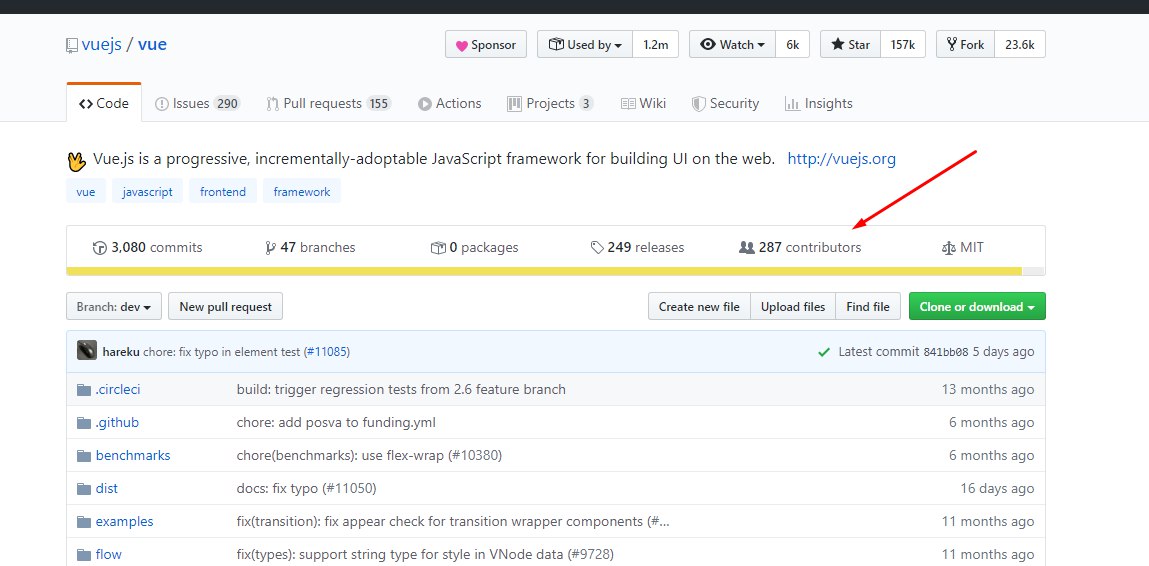The height and width of the screenshot is (566, 1149).
Task: Open the Clone or download dropdown
Action: (977, 306)
